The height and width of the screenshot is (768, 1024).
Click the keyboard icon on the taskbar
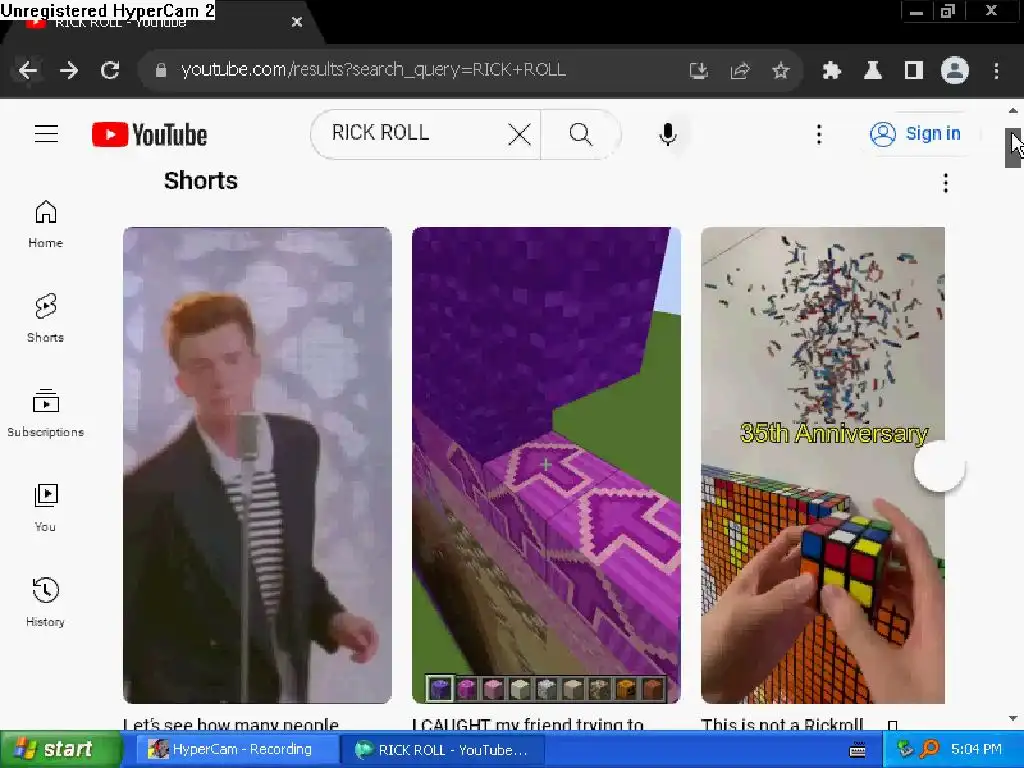point(857,750)
